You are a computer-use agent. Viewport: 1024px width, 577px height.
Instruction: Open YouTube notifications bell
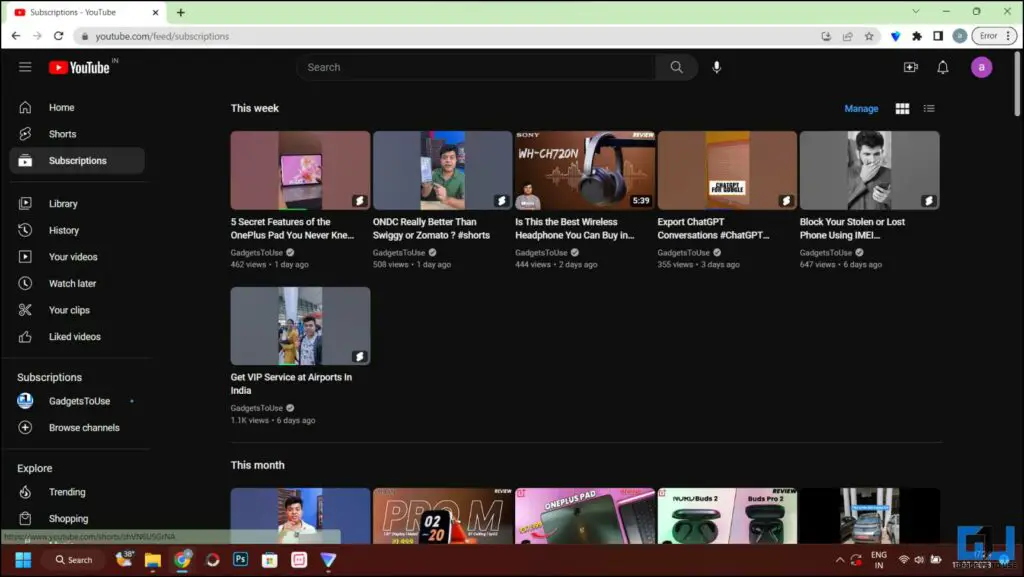point(941,67)
